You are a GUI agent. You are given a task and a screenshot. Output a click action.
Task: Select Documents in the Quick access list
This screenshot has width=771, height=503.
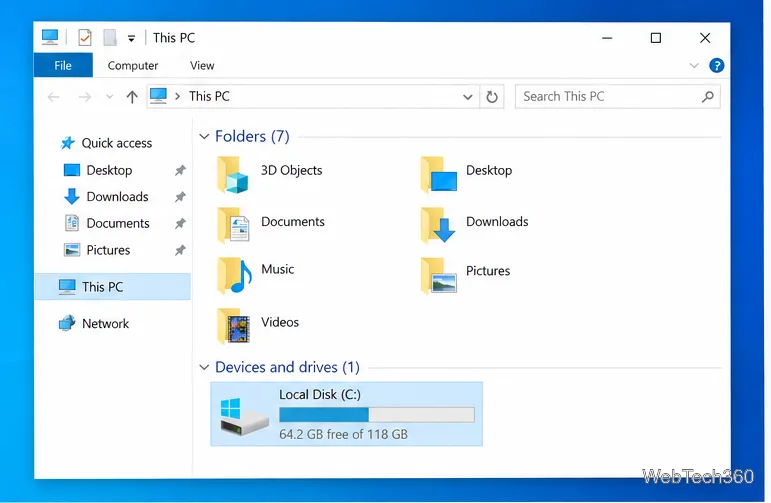118,223
